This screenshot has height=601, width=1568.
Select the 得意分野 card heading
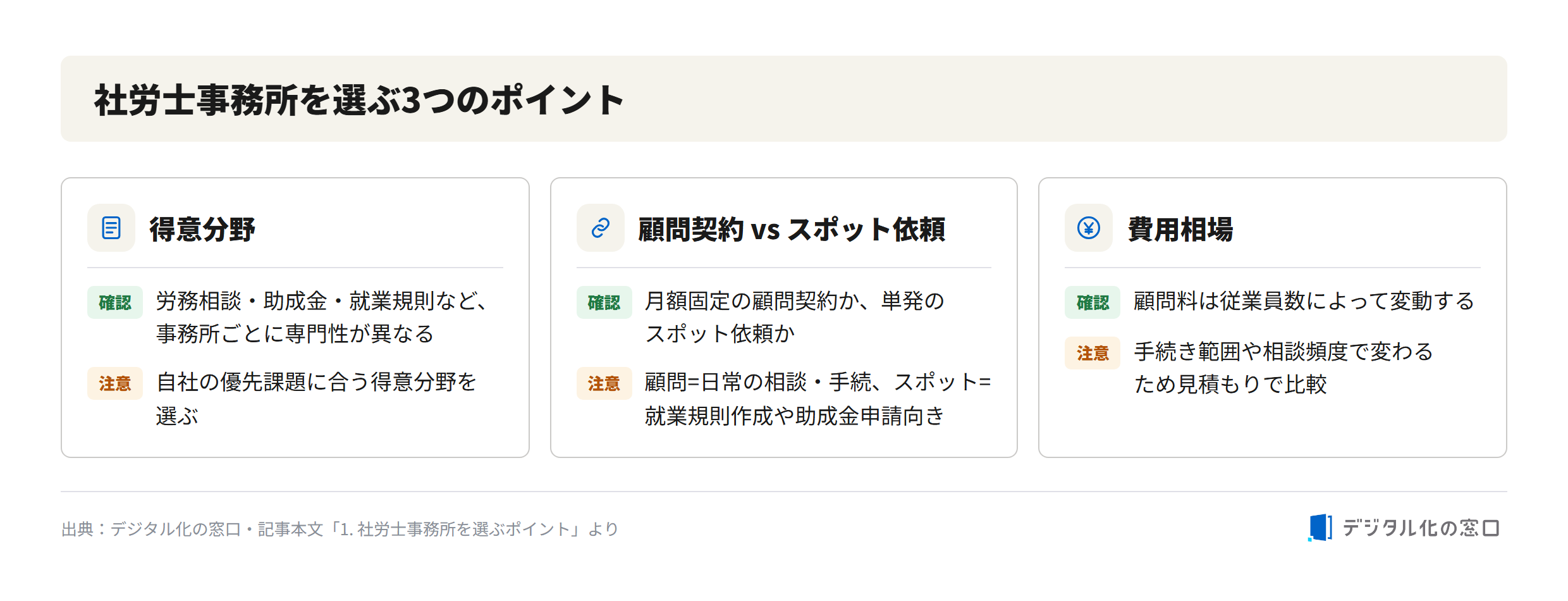(202, 229)
